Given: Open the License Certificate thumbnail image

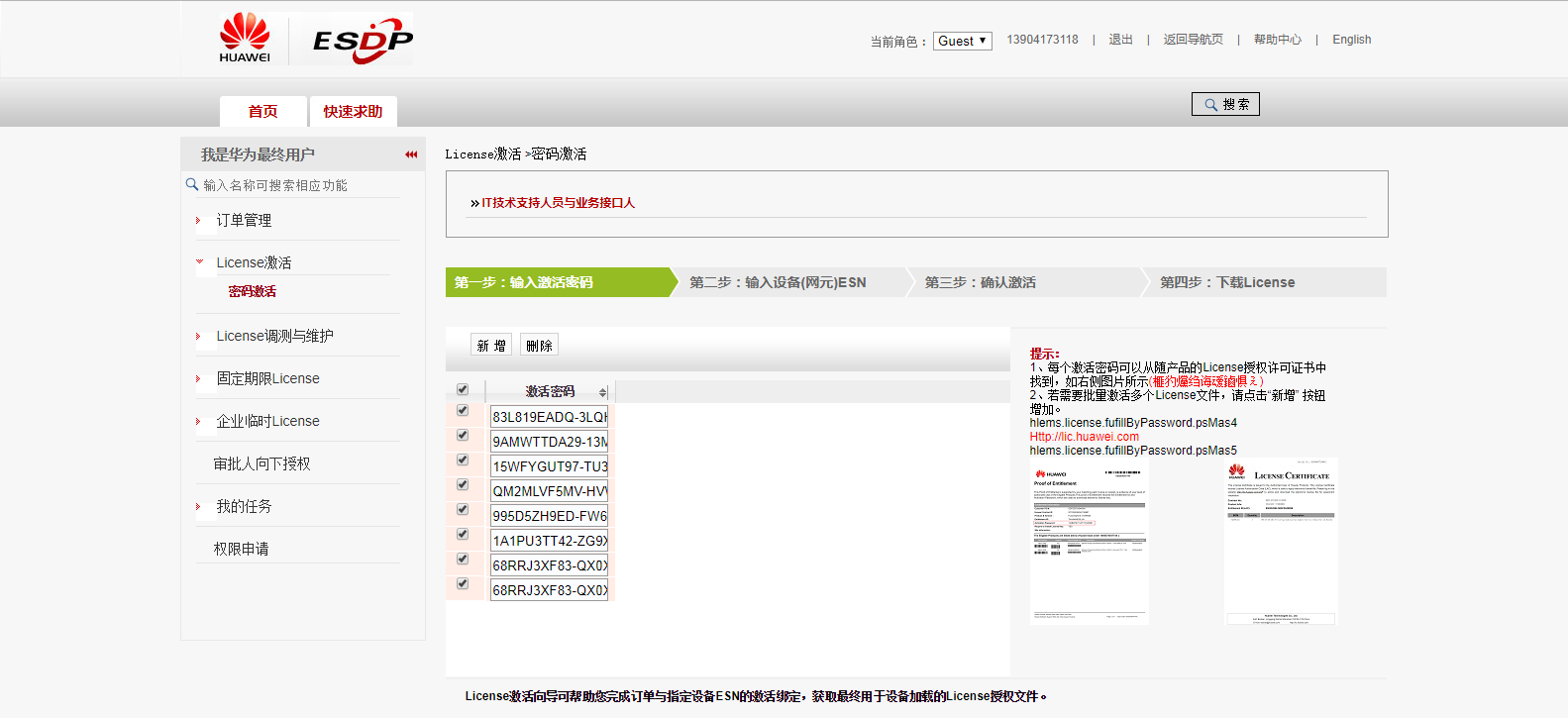Looking at the screenshot, I should tap(1282, 542).
